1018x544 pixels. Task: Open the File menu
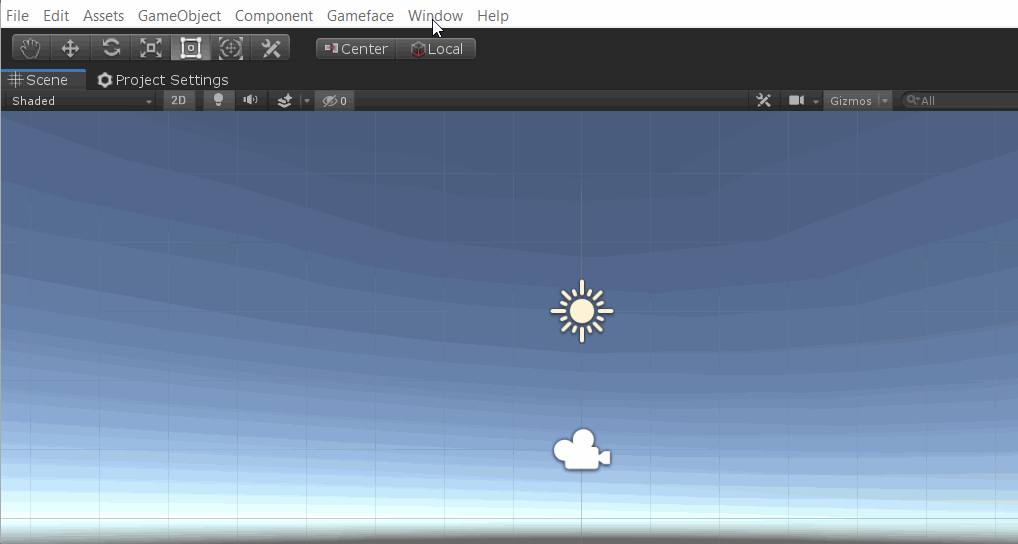coord(18,16)
